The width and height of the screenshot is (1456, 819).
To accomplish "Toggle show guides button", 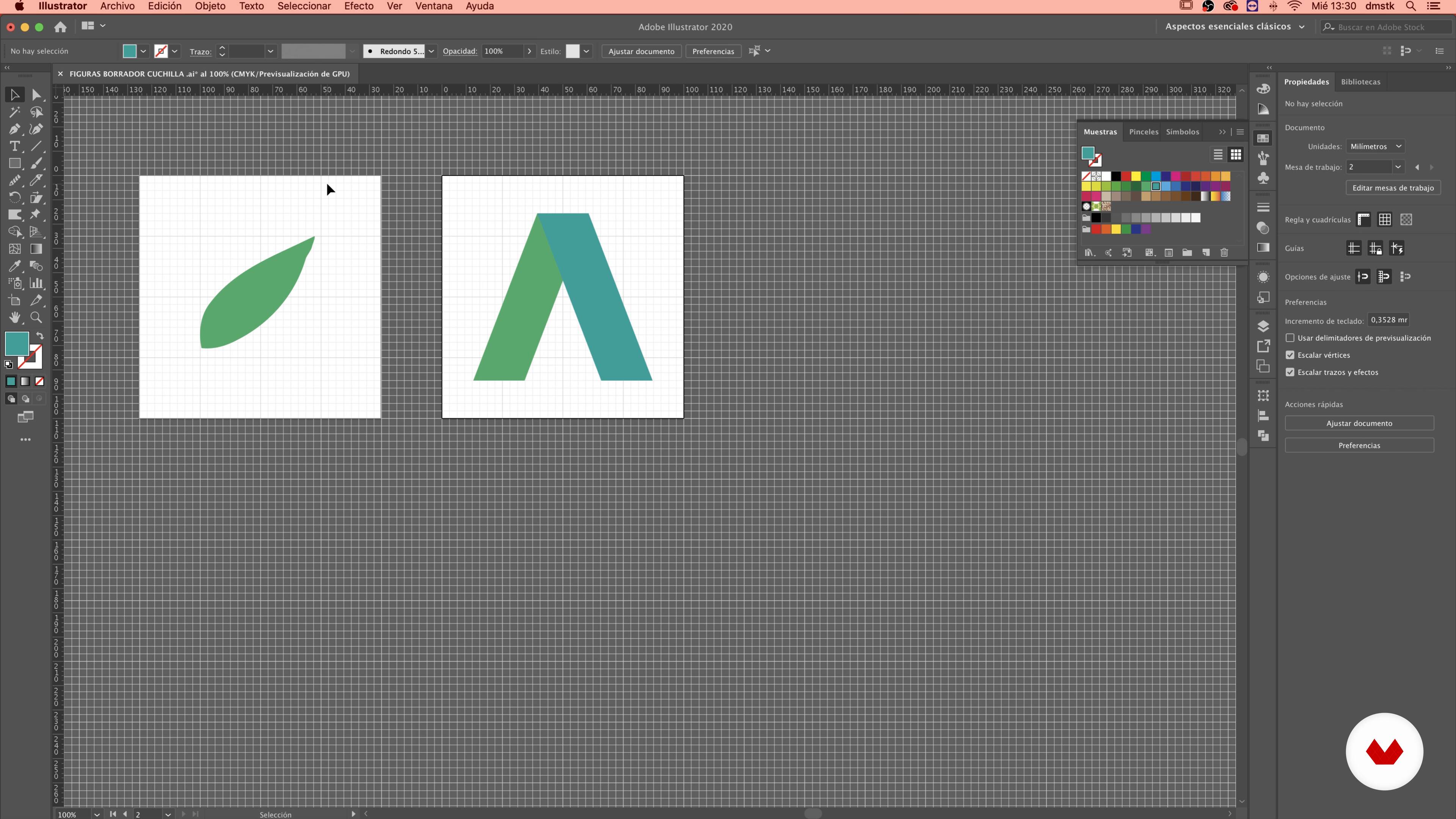I will (1354, 248).
